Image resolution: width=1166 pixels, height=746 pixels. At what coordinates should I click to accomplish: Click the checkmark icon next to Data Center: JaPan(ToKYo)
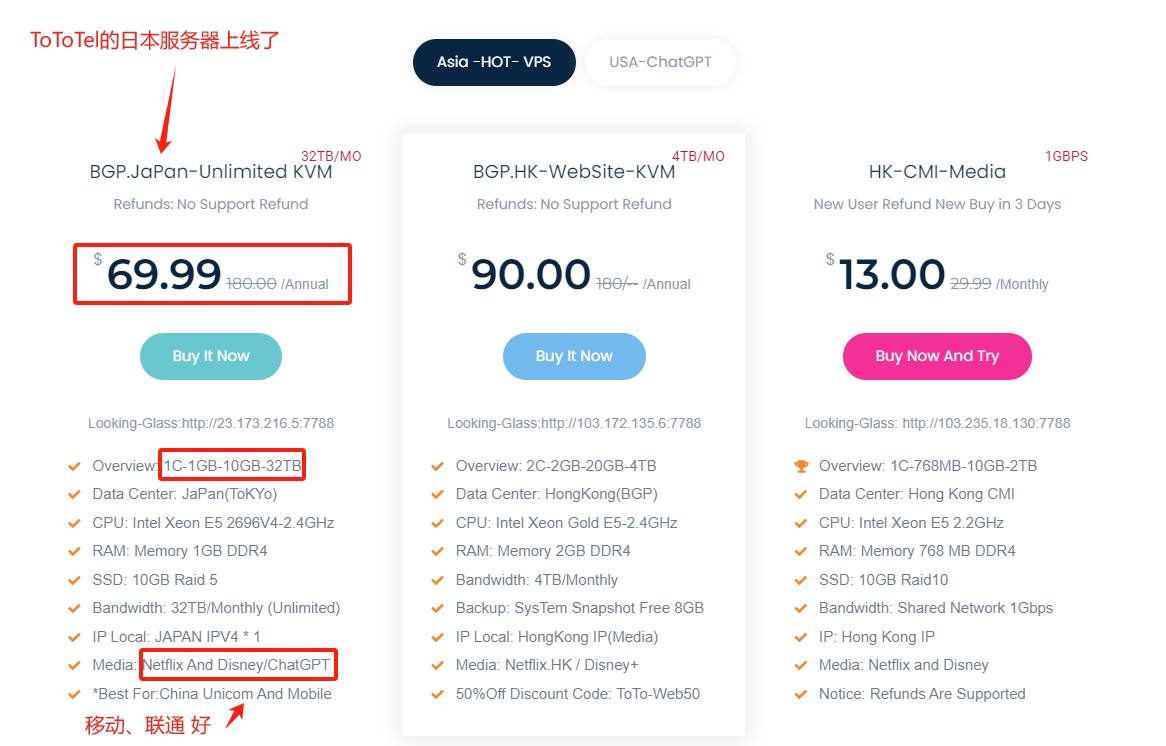tap(74, 494)
